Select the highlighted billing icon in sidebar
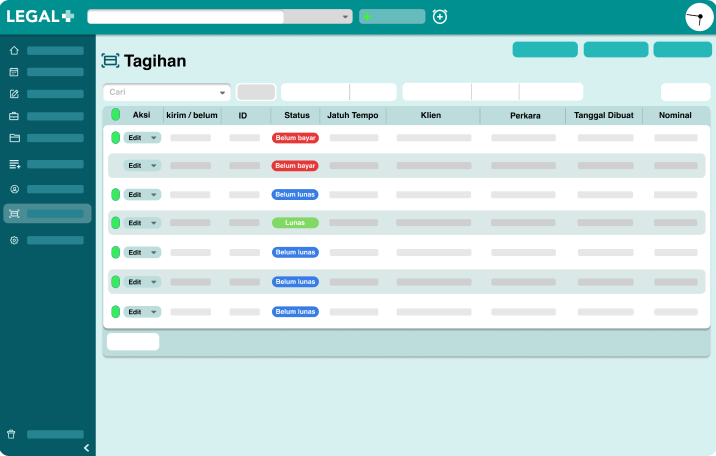 (14, 214)
